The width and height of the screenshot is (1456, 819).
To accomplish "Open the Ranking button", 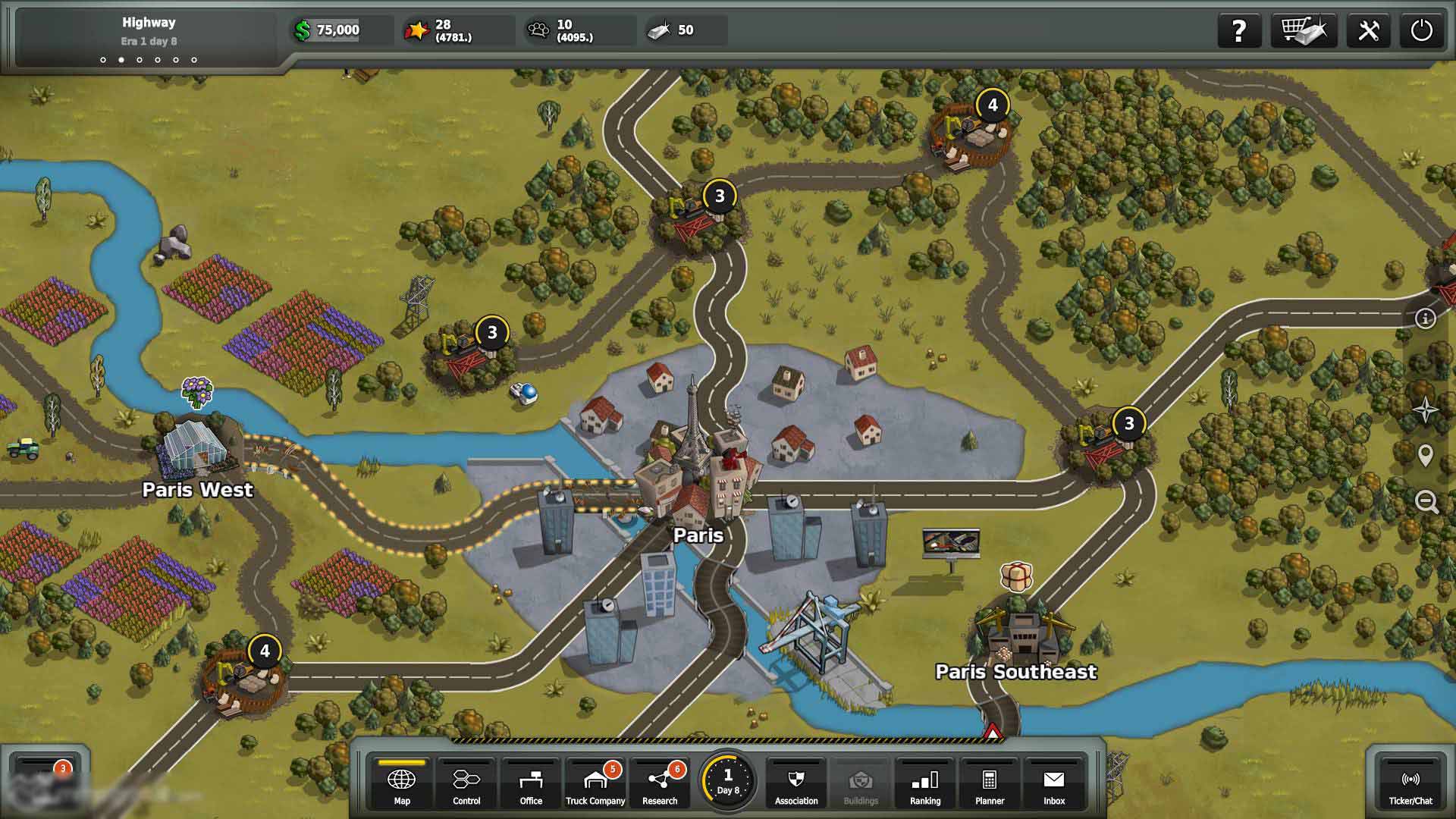I will (x=925, y=785).
